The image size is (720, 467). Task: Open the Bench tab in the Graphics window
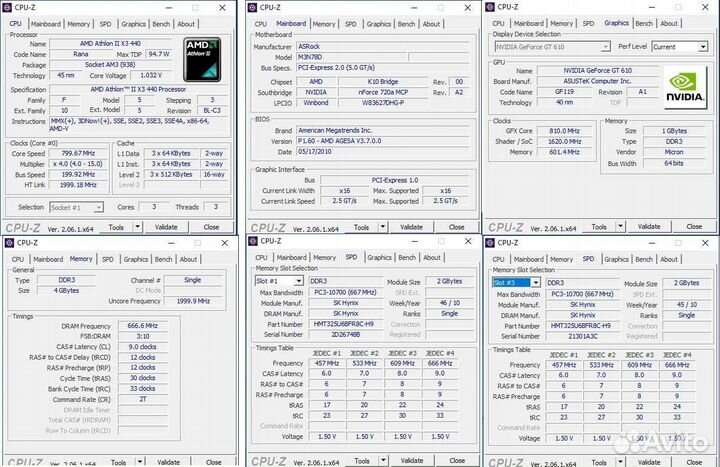click(x=644, y=23)
